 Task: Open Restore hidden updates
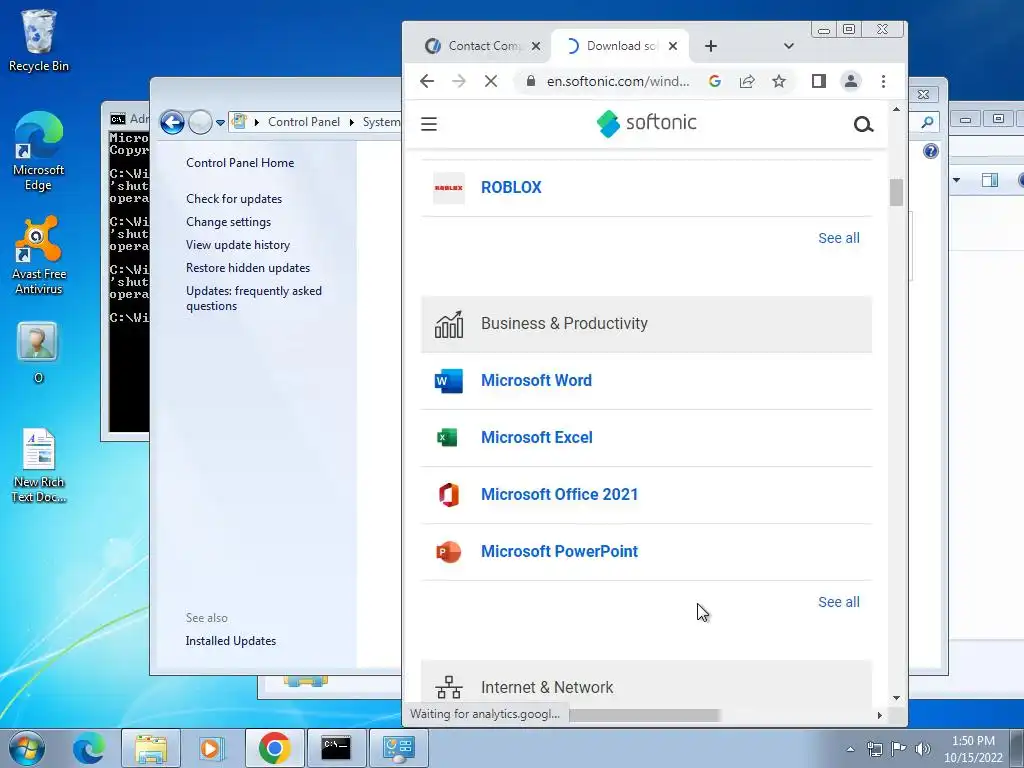[248, 268]
